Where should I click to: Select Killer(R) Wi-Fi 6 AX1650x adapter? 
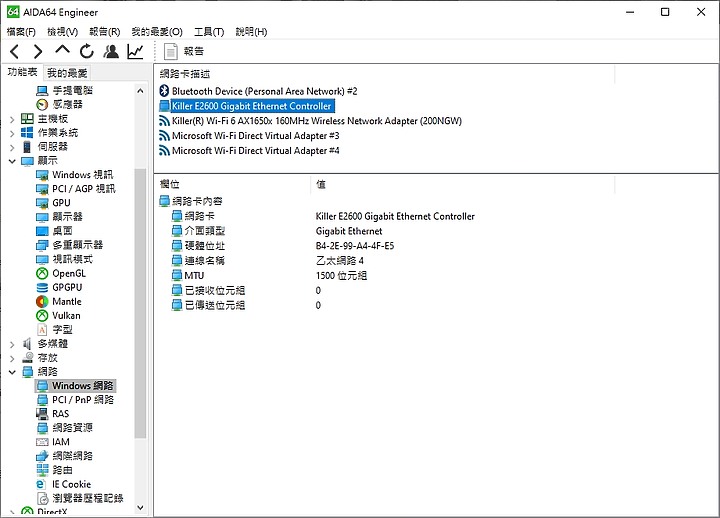[310, 121]
